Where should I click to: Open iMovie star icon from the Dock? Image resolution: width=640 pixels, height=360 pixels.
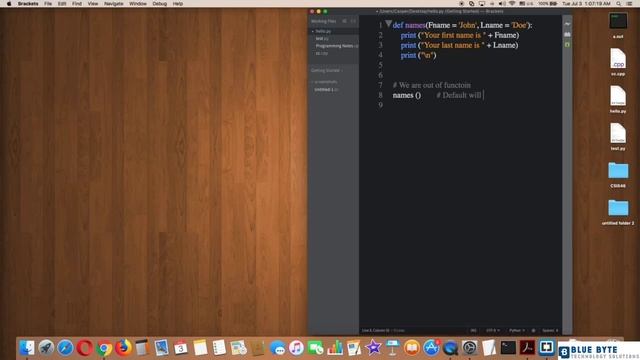[373, 348]
